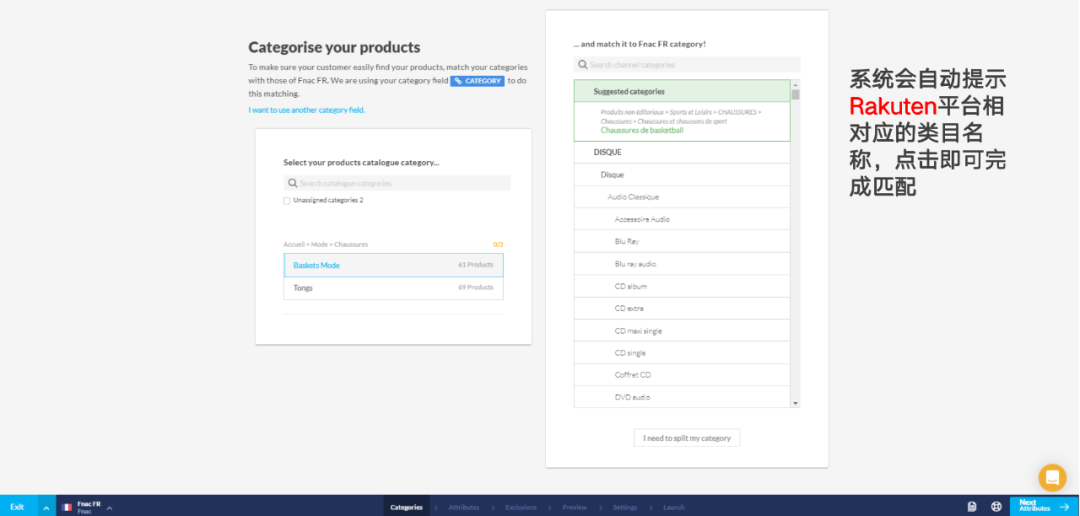
Task: Click the Suggested categories header
Action: point(682,91)
